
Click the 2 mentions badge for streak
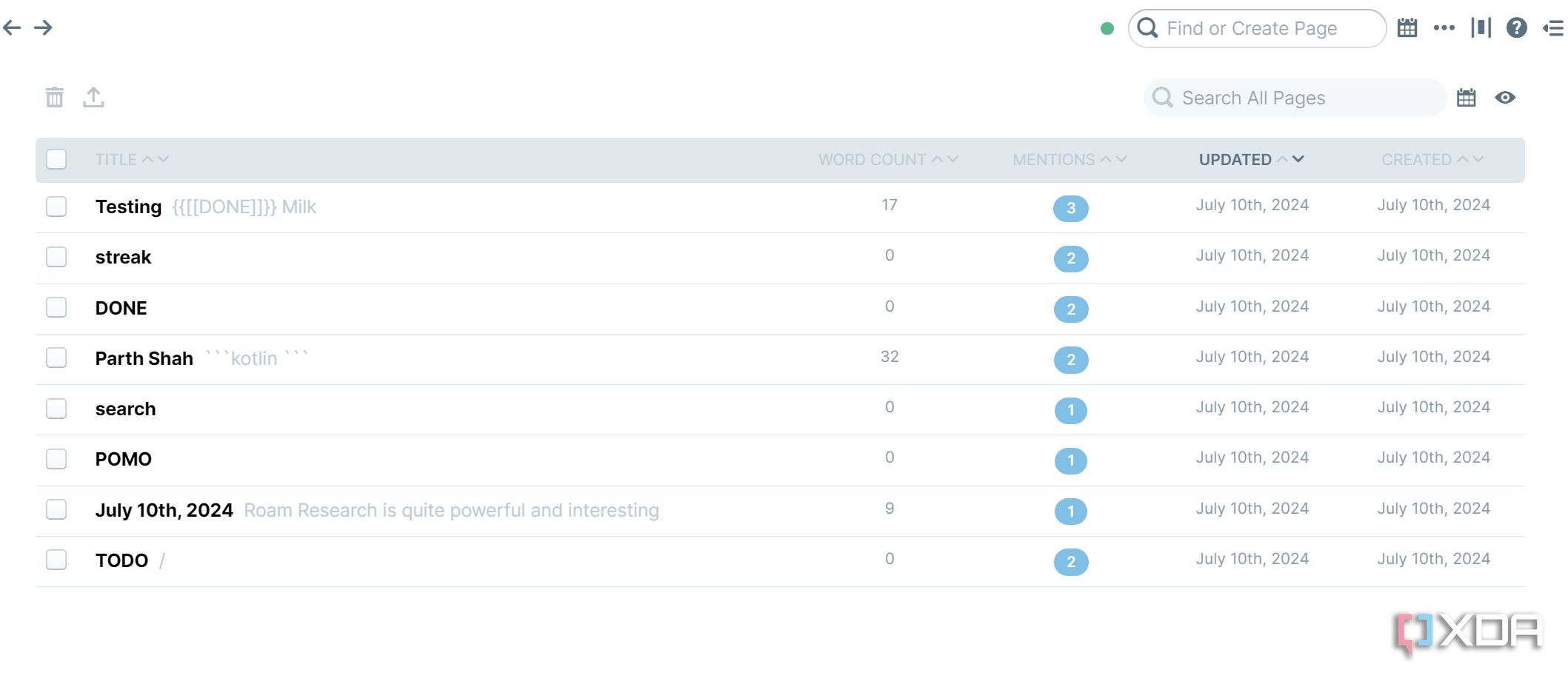pos(1070,258)
